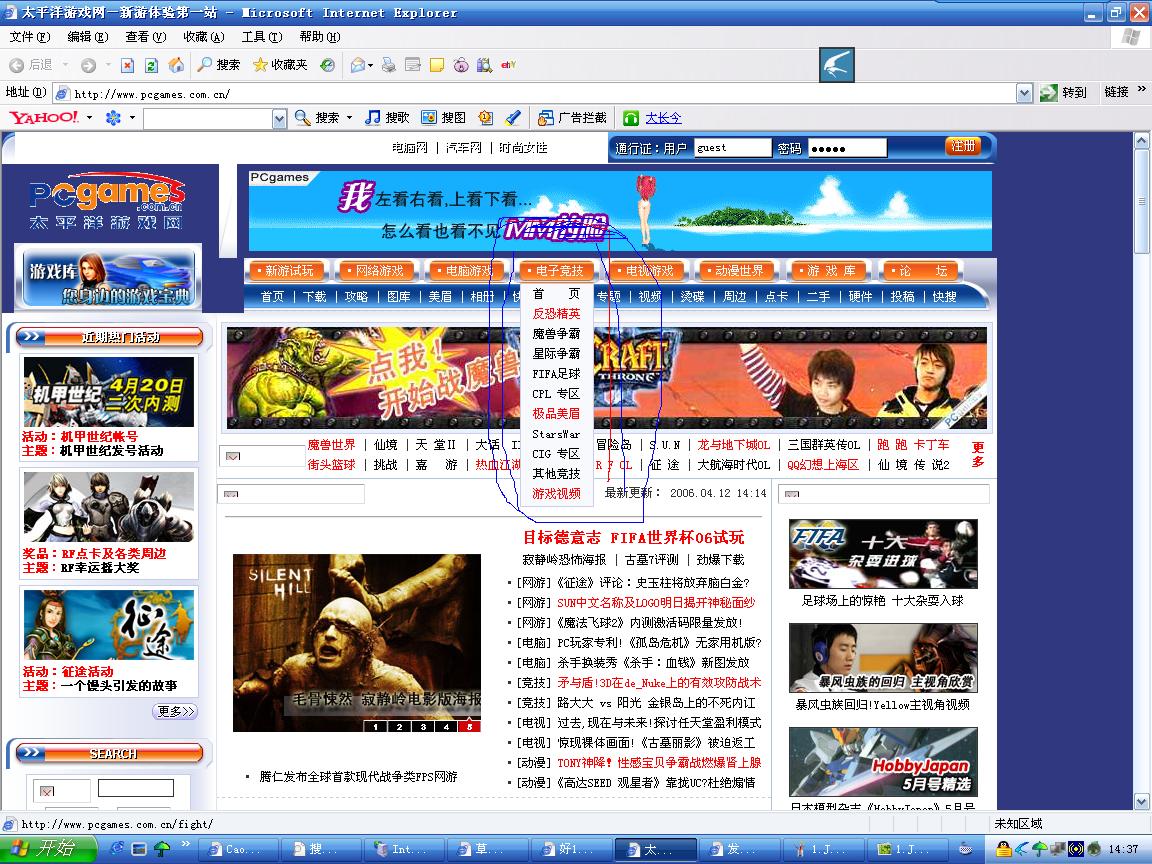Screen dimensions: 1152x864
Task: Open the 收藏(A) menu
Action: pyautogui.click(x=204, y=36)
